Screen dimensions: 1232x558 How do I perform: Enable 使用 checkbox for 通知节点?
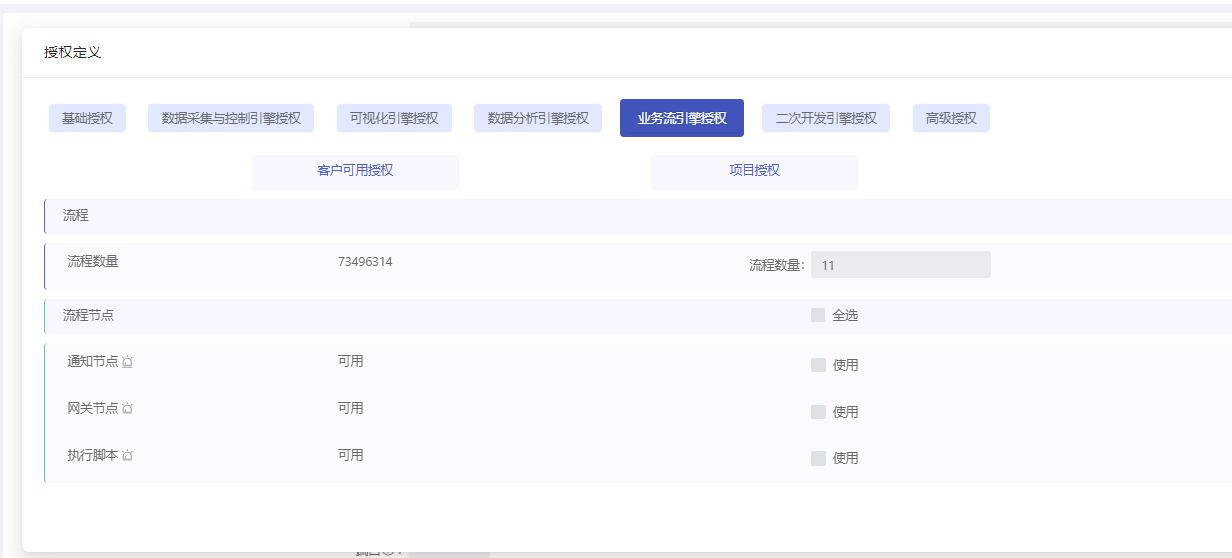coord(818,365)
